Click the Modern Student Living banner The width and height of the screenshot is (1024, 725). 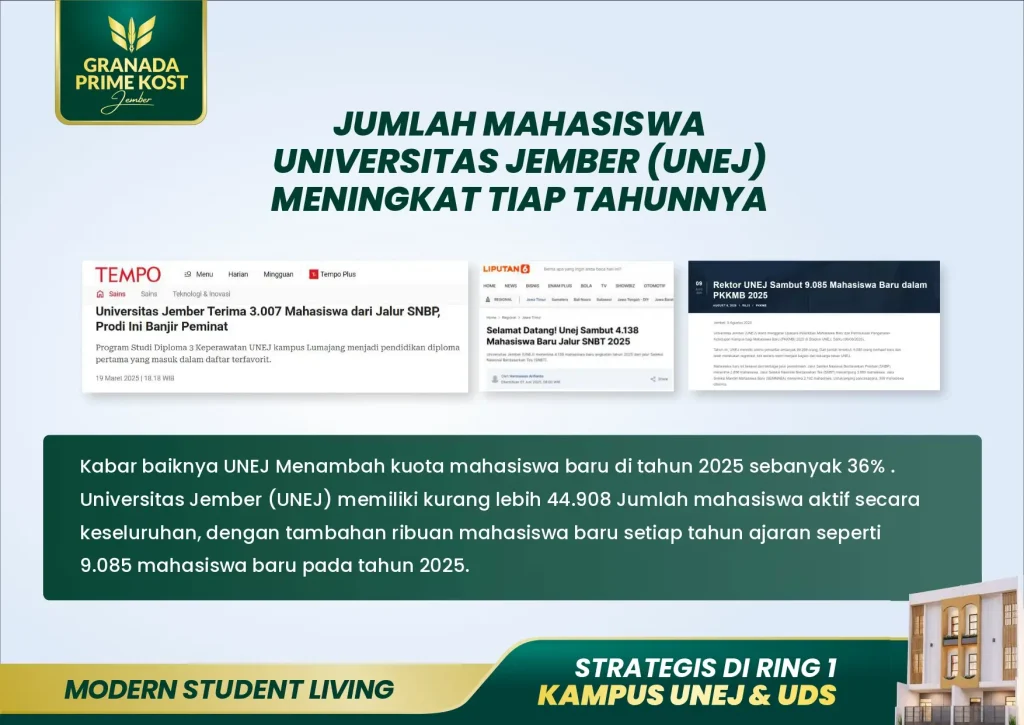pos(229,688)
